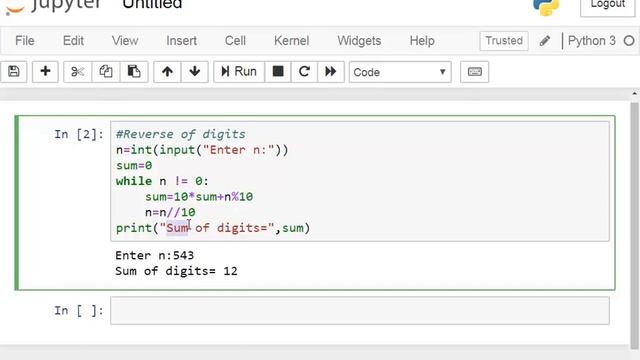This screenshot has height=360, width=640.
Task: Click the Trusted notebook button
Action: 504,41
